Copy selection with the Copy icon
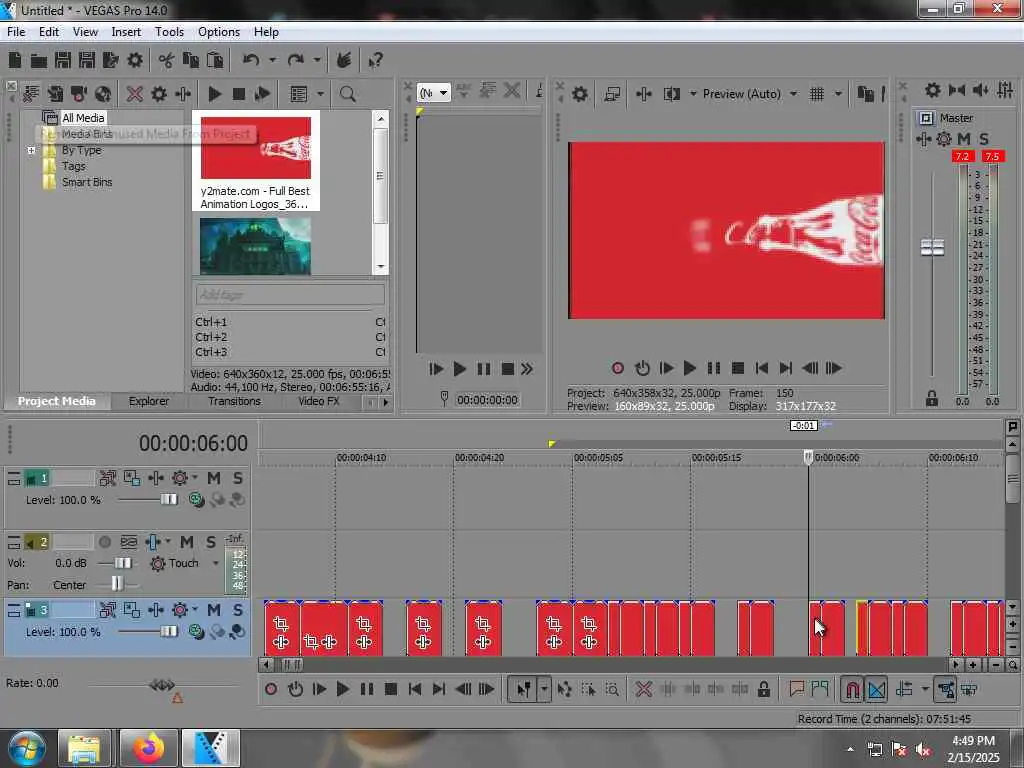 coord(191,61)
